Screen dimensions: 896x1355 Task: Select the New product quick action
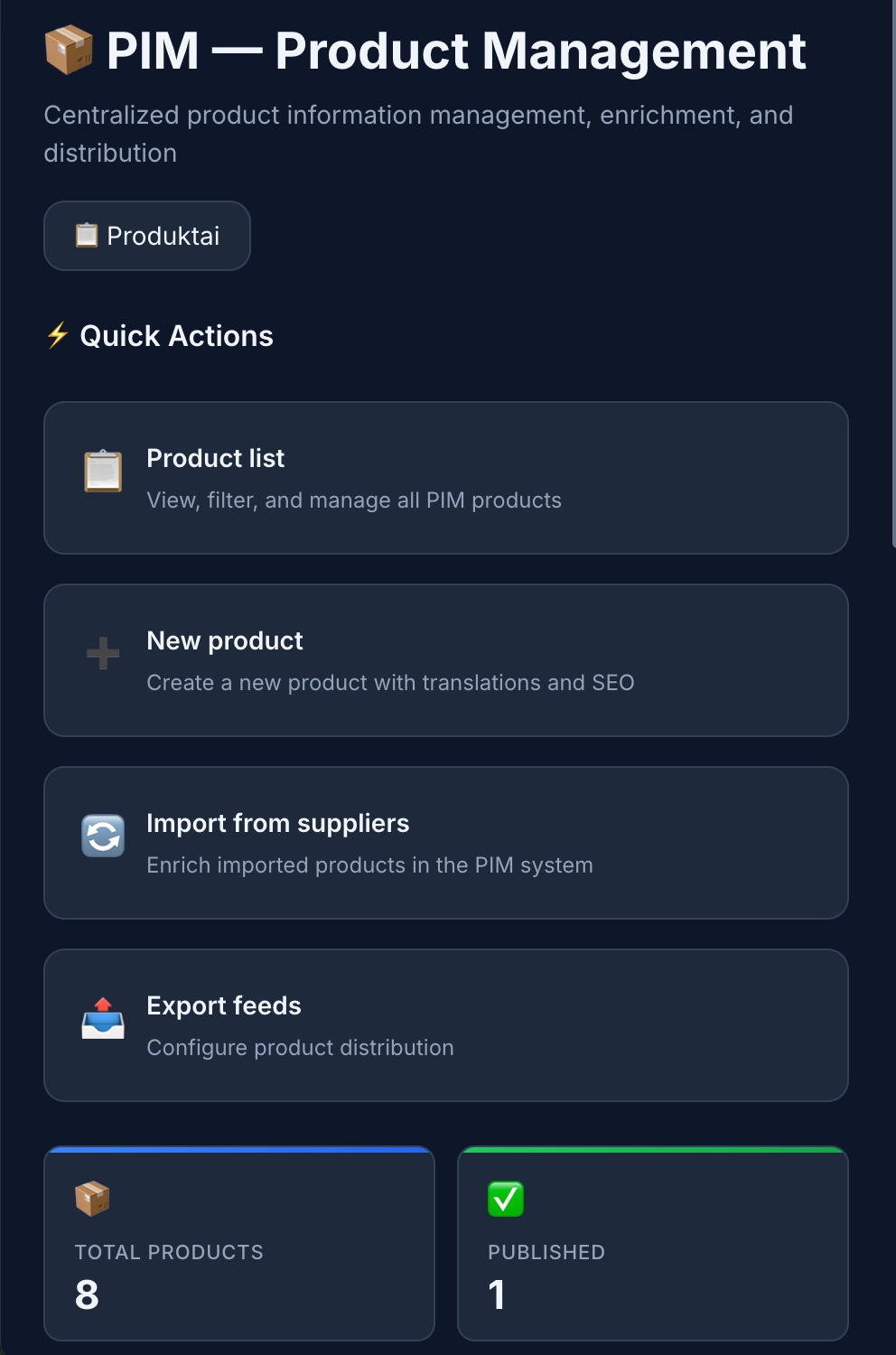pos(446,659)
